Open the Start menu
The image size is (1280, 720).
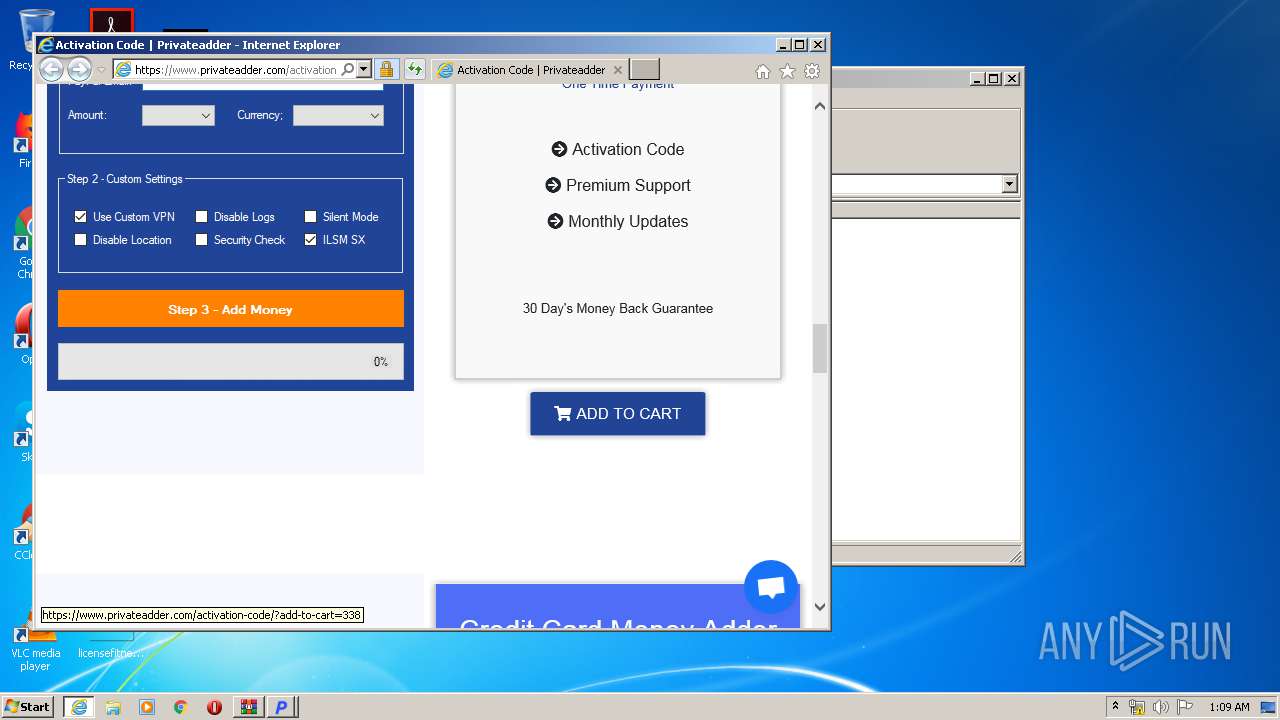28,707
